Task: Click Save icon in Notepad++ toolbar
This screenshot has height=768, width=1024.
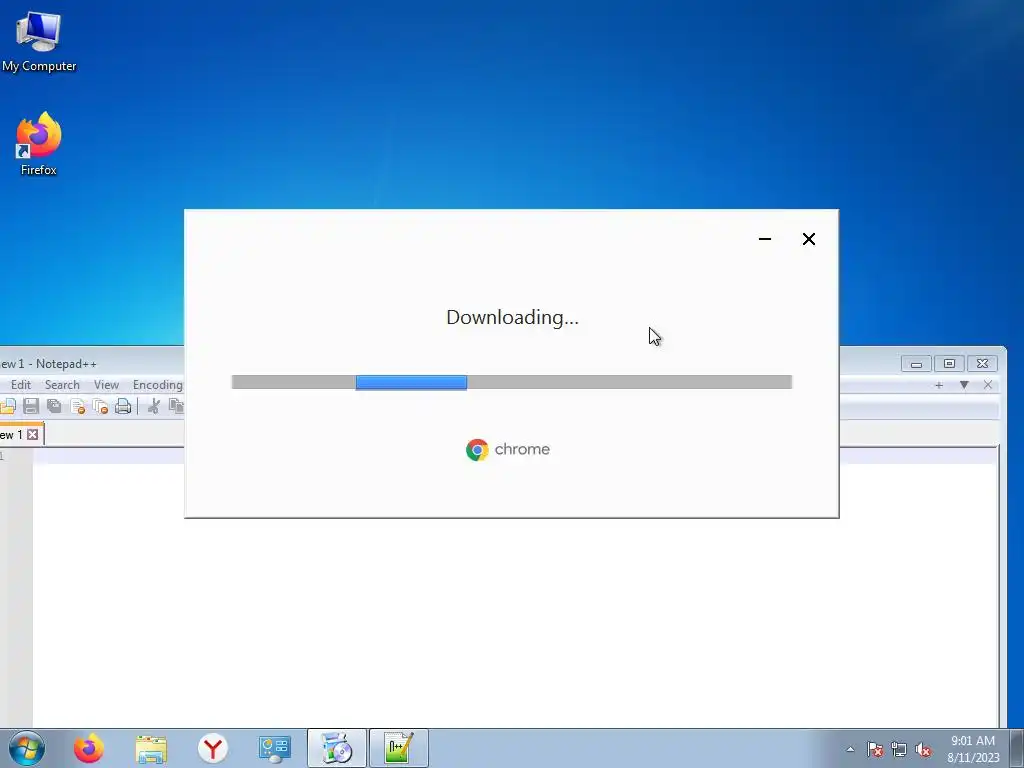Action: tap(31, 406)
